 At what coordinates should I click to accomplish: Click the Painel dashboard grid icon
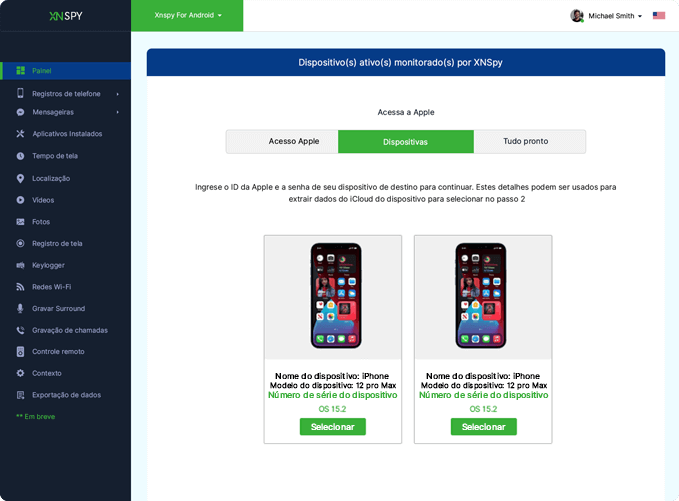tap(20, 71)
